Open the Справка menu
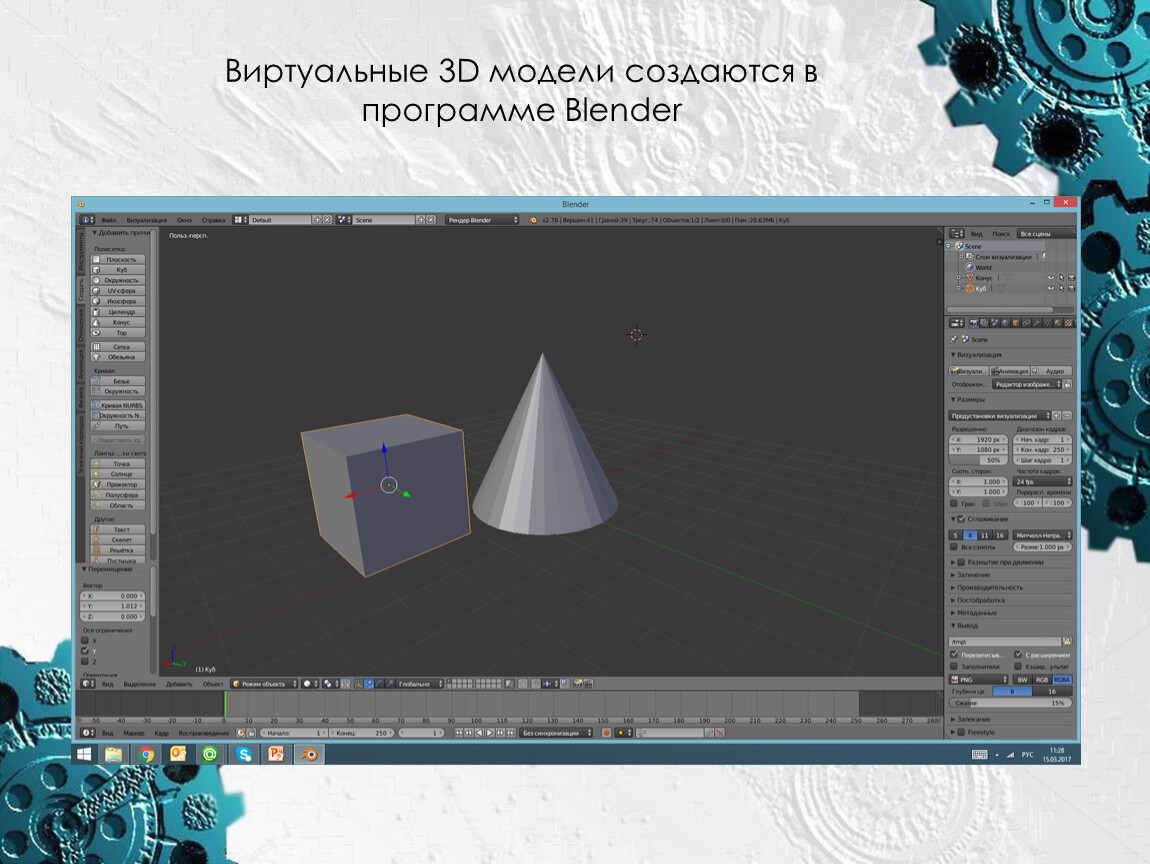The width and height of the screenshot is (1150, 864). tap(213, 220)
